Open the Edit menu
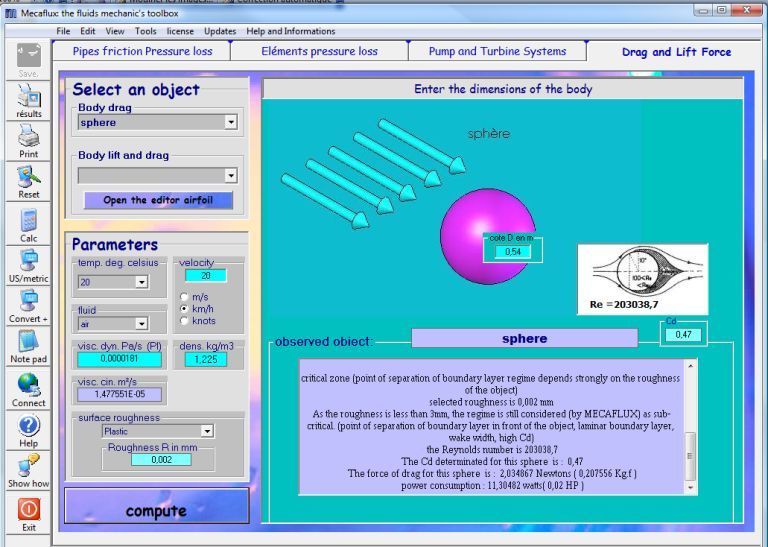Image resolution: width=768 pixels, height=547 pixels. pyautogui.click(x=88, y=31)
